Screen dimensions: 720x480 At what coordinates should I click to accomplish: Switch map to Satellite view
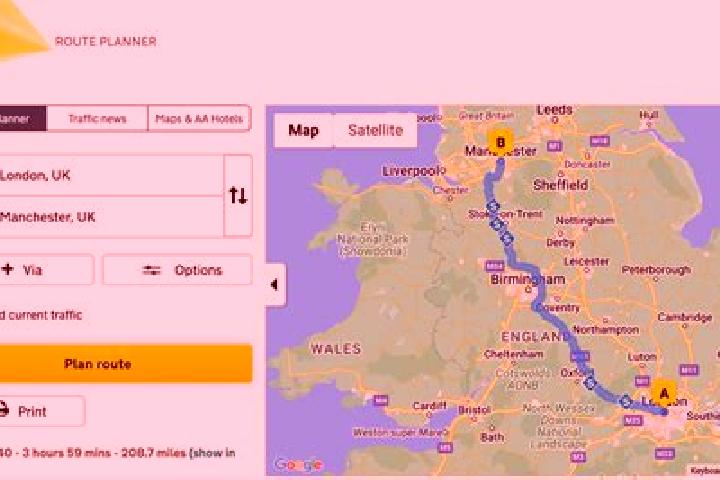[375, 130]
